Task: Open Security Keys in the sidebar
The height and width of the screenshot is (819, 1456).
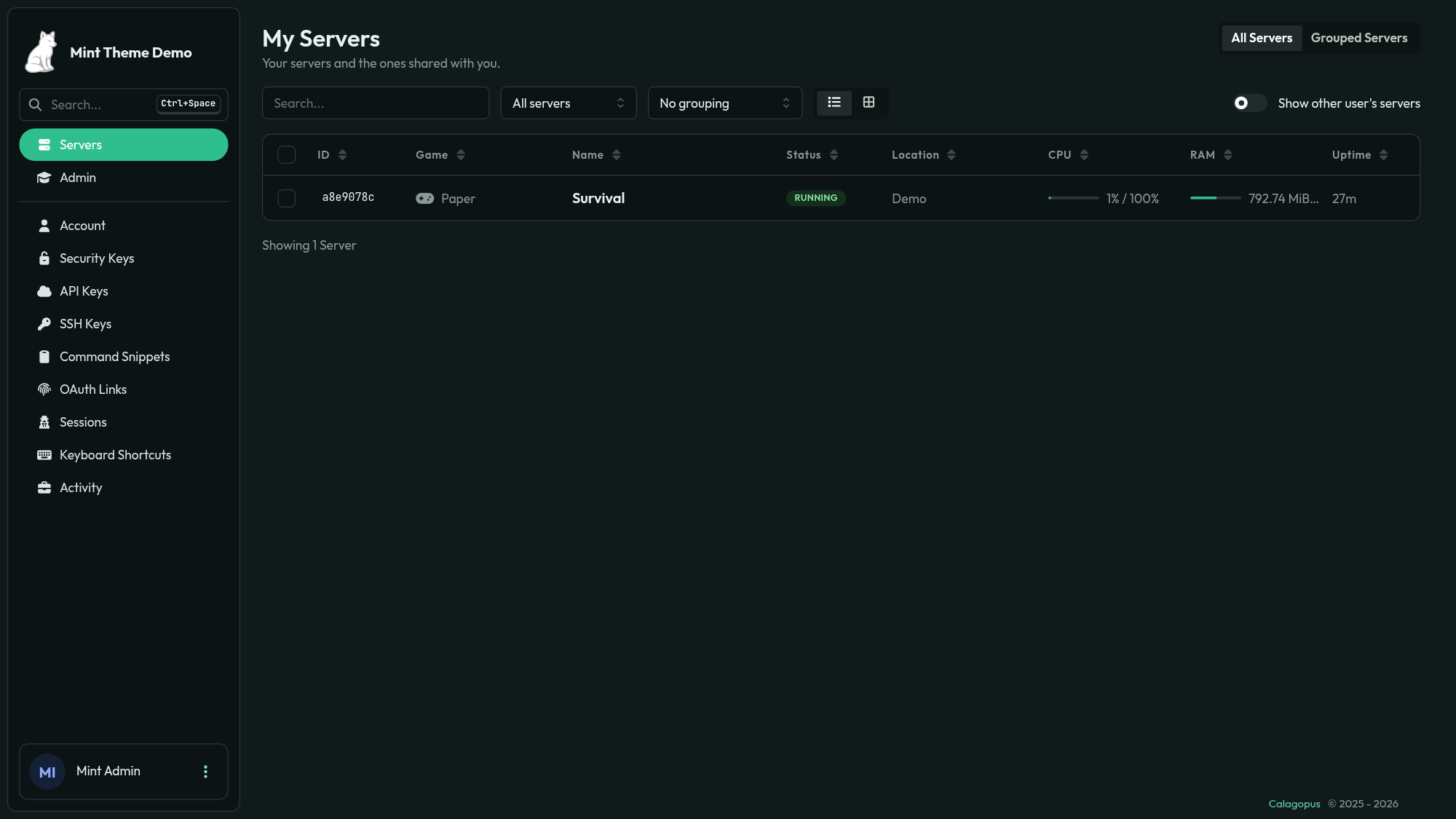Action: 124,258
